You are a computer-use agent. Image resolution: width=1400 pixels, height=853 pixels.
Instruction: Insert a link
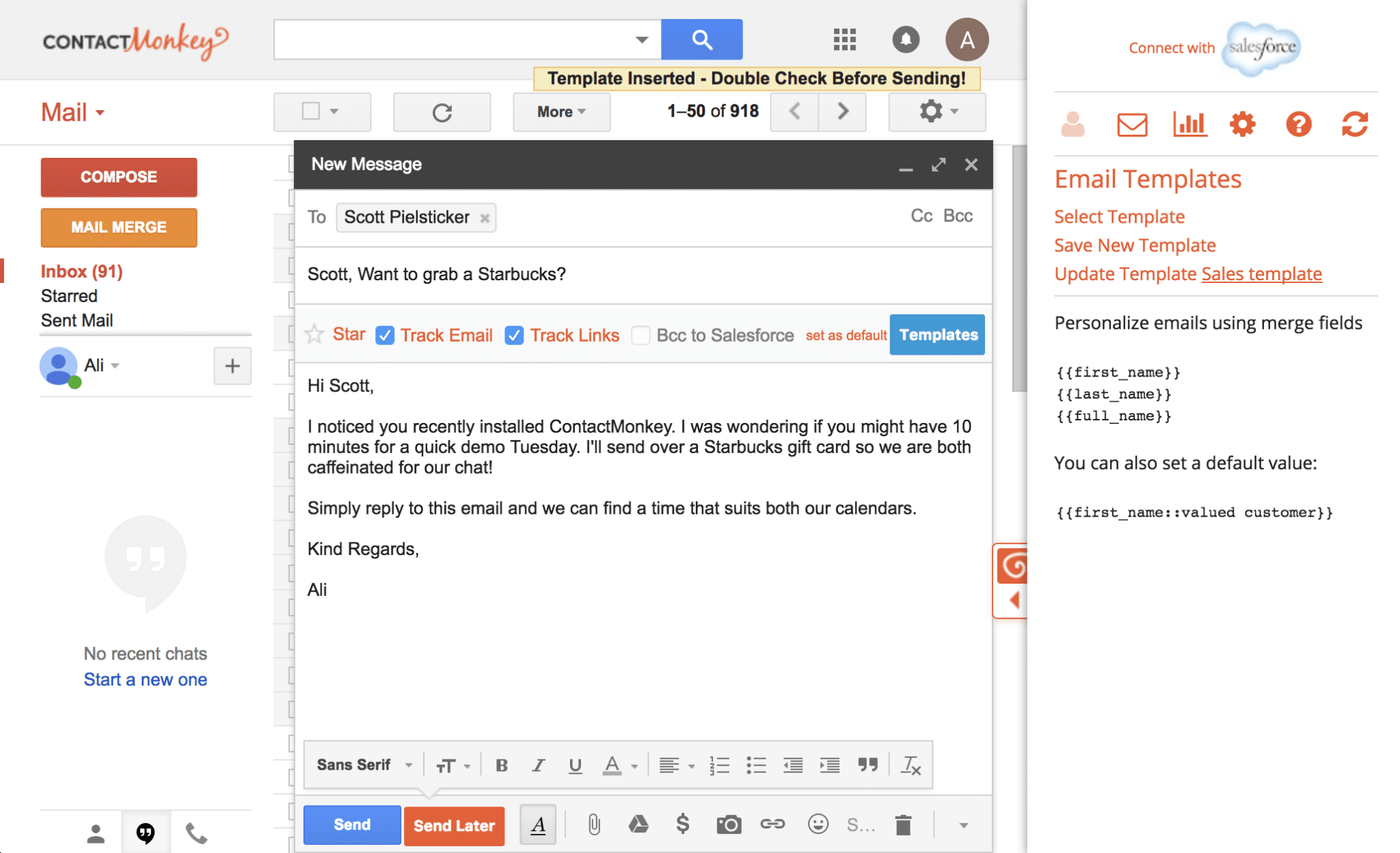click(x=772, y=824)
